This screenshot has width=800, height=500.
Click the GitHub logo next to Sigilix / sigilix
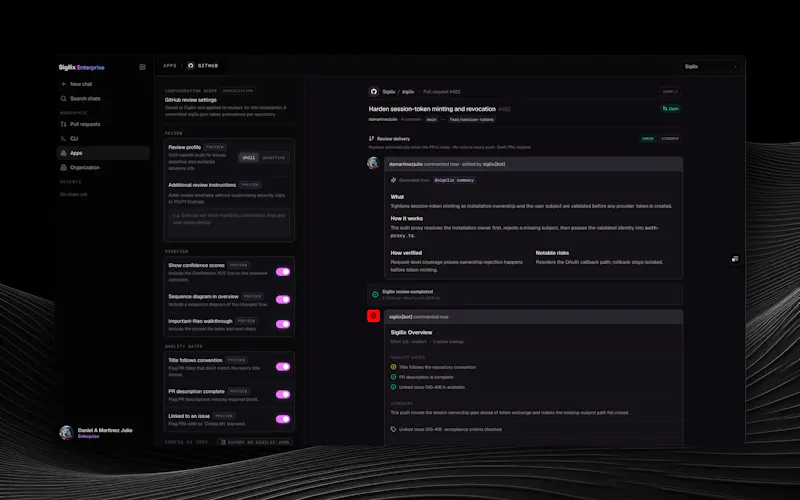(x=373, y=92)
